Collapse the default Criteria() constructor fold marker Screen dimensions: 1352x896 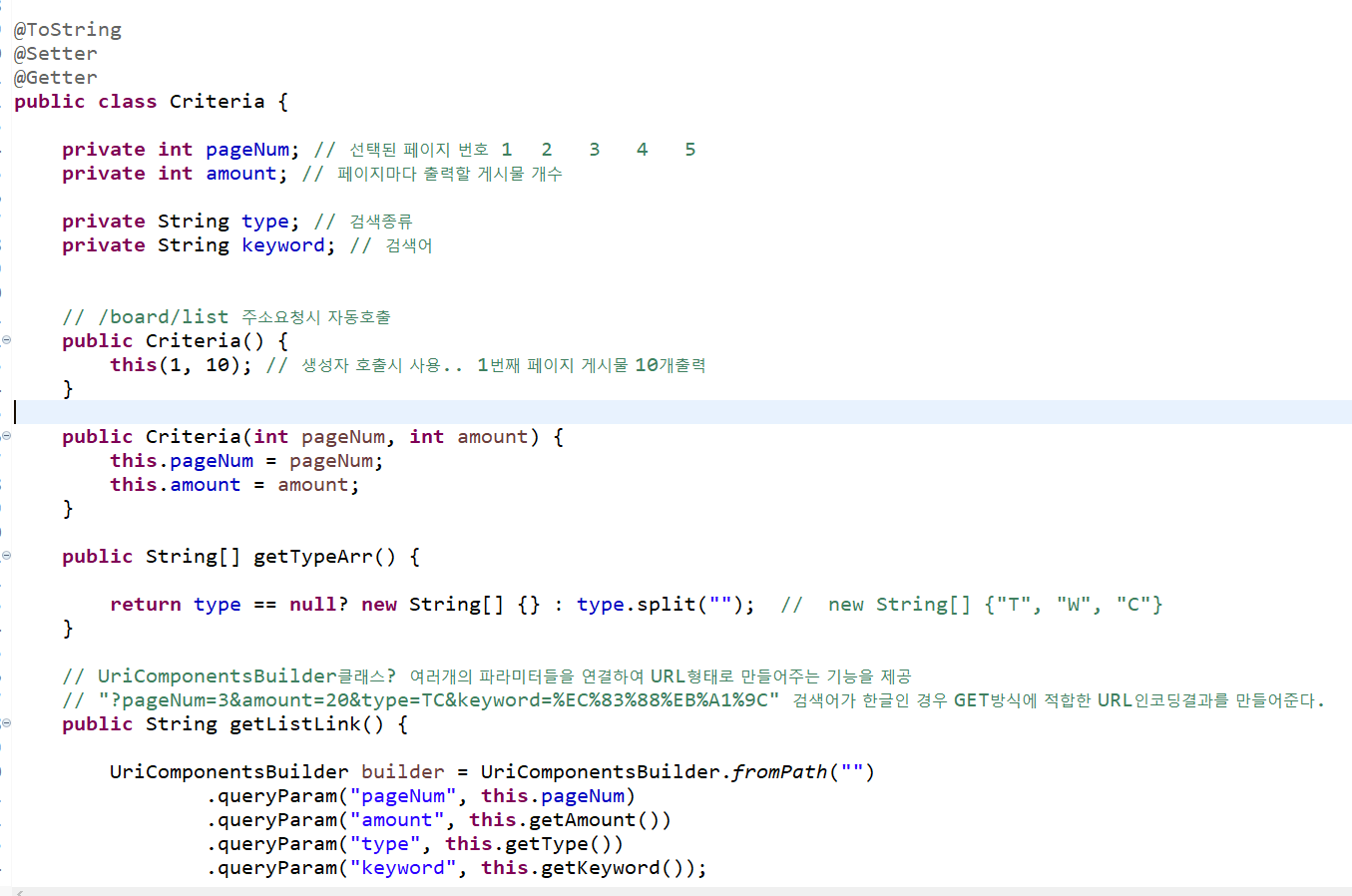coord(6,340)
